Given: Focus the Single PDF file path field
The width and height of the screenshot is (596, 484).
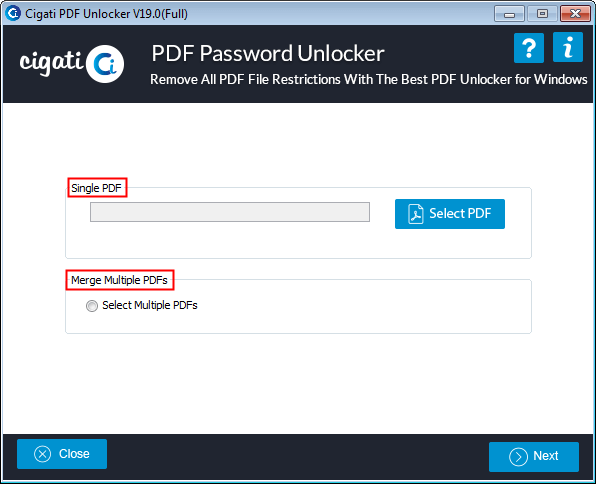Looking at the screenshot, I should [x=230, y=212].
